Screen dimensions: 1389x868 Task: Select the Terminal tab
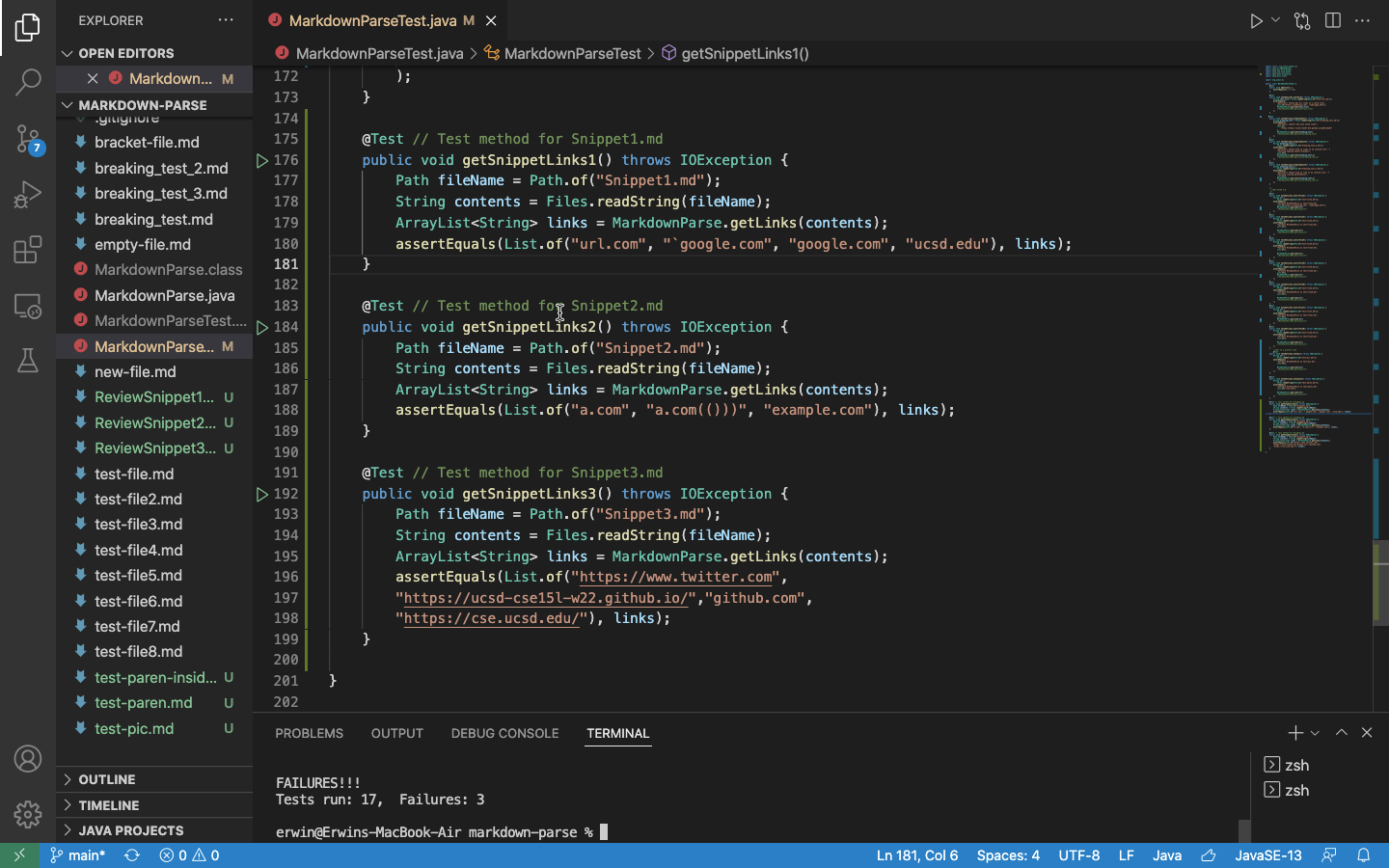tap(618, 733)
